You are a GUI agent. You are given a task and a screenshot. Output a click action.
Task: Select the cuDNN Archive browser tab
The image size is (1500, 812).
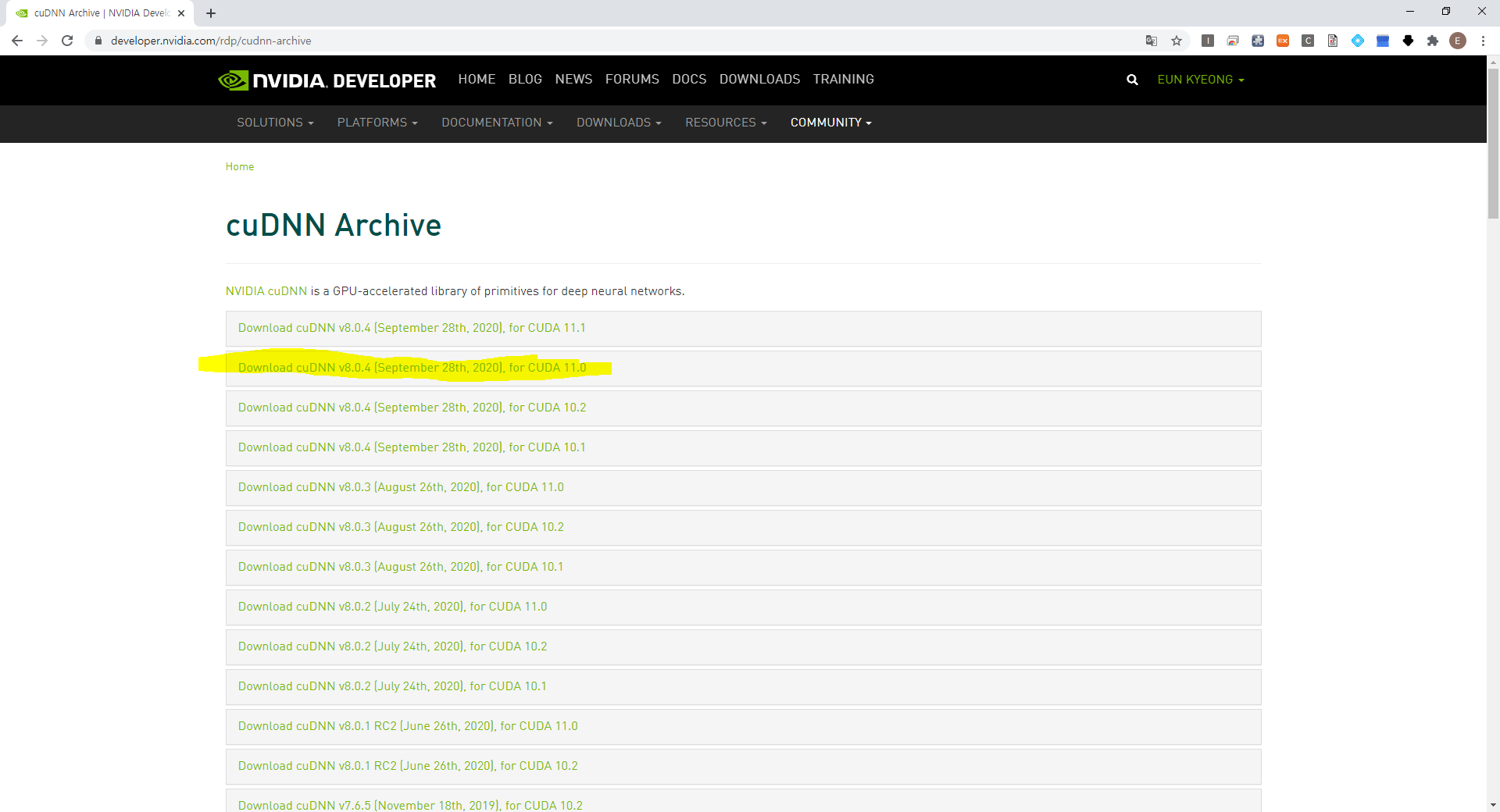click(x=102, y=13)
